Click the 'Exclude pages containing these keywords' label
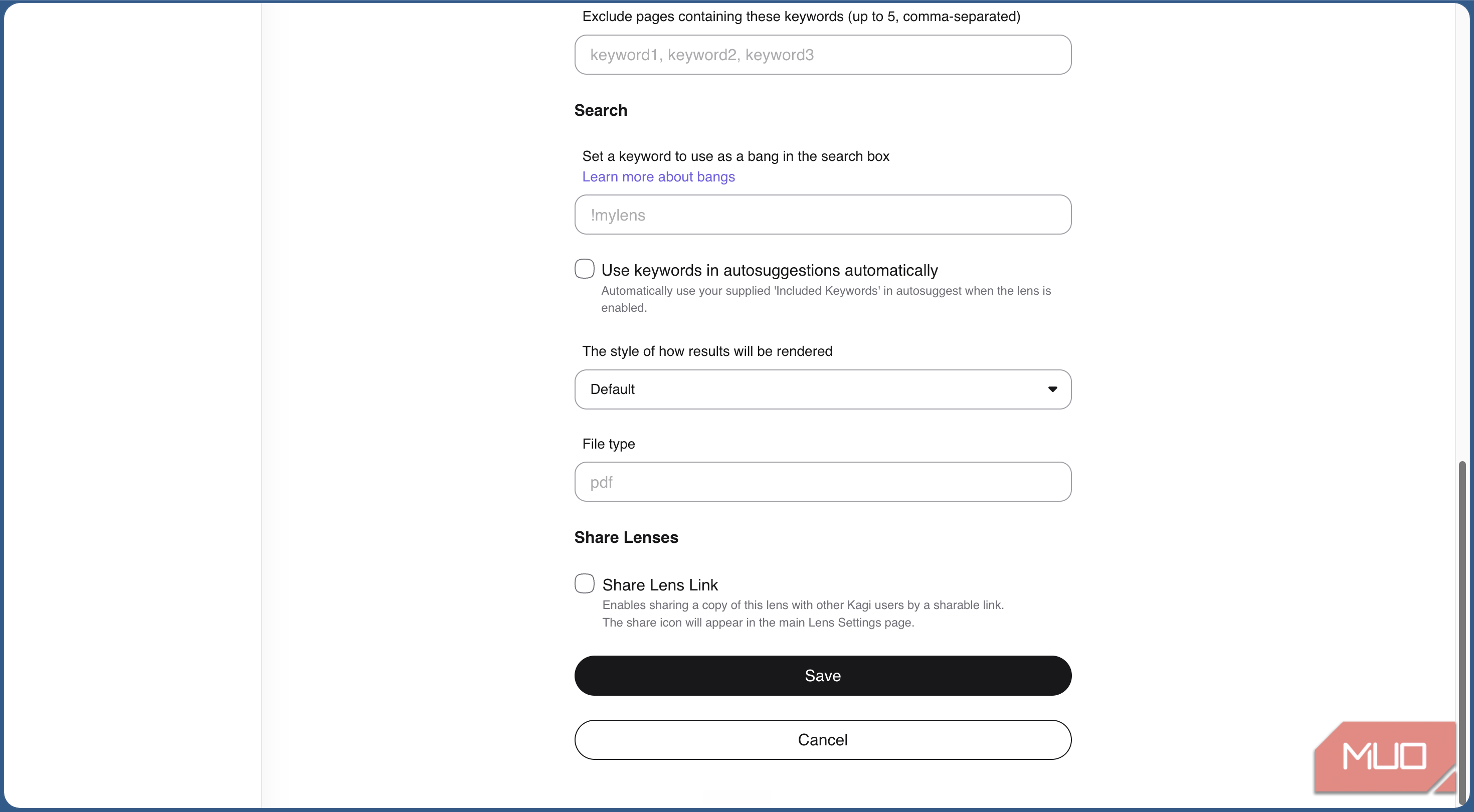The width and height of the screenshot is (1474, 812). [801, 17]
